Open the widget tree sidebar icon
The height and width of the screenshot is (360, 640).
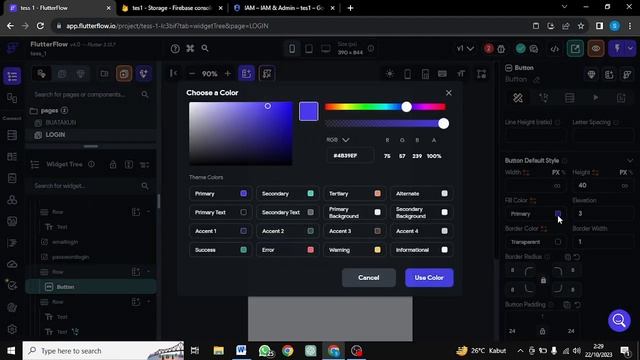coord(12,76)
